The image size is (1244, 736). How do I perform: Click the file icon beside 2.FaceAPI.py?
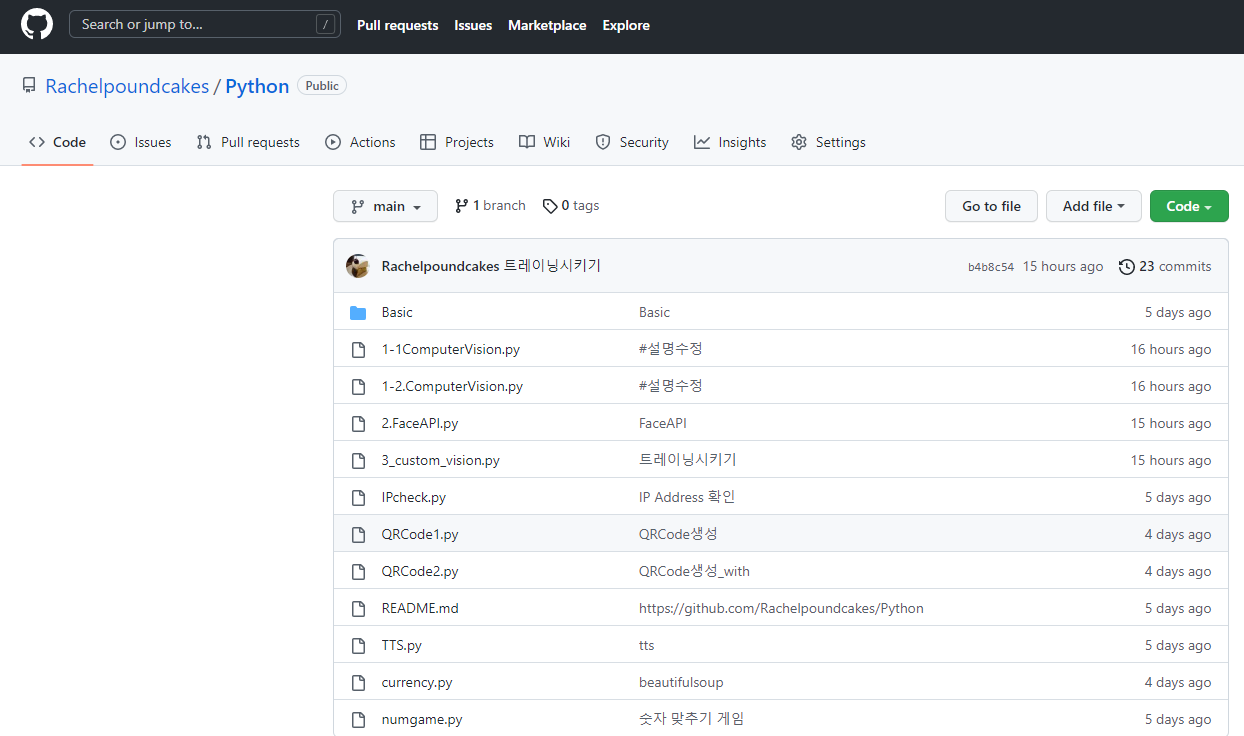pyautogui.click(x=358, y=424)
